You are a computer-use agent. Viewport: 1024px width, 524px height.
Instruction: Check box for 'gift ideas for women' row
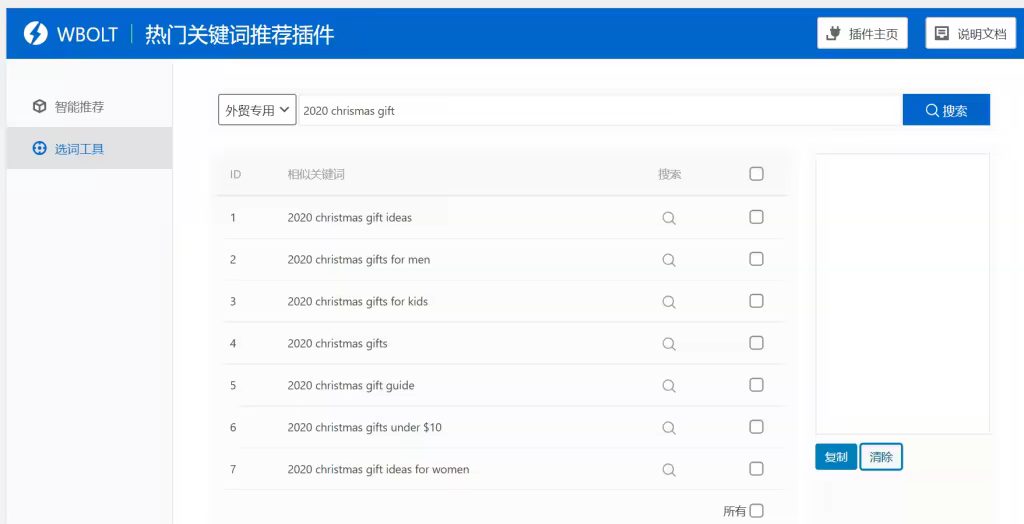(756, 468)
